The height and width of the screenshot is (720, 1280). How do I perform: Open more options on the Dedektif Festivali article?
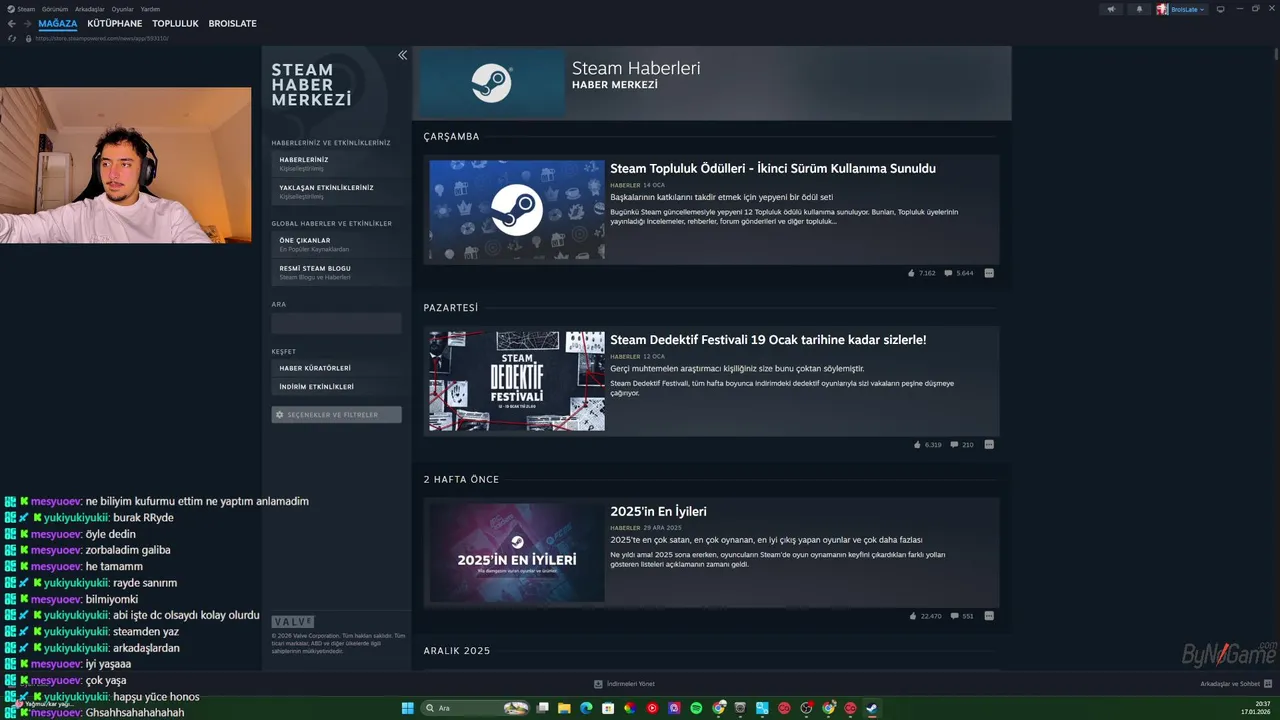(989, 444)
